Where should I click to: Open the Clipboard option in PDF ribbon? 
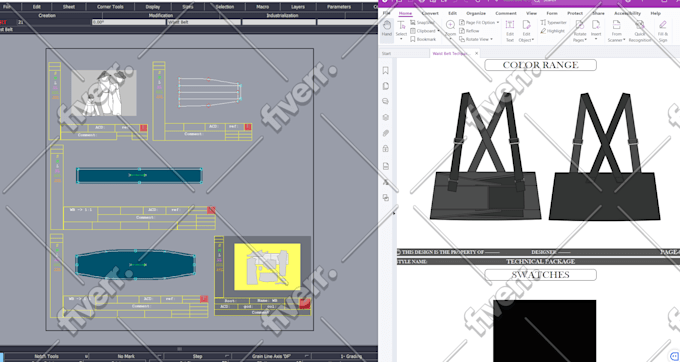(x=423, y=31)
